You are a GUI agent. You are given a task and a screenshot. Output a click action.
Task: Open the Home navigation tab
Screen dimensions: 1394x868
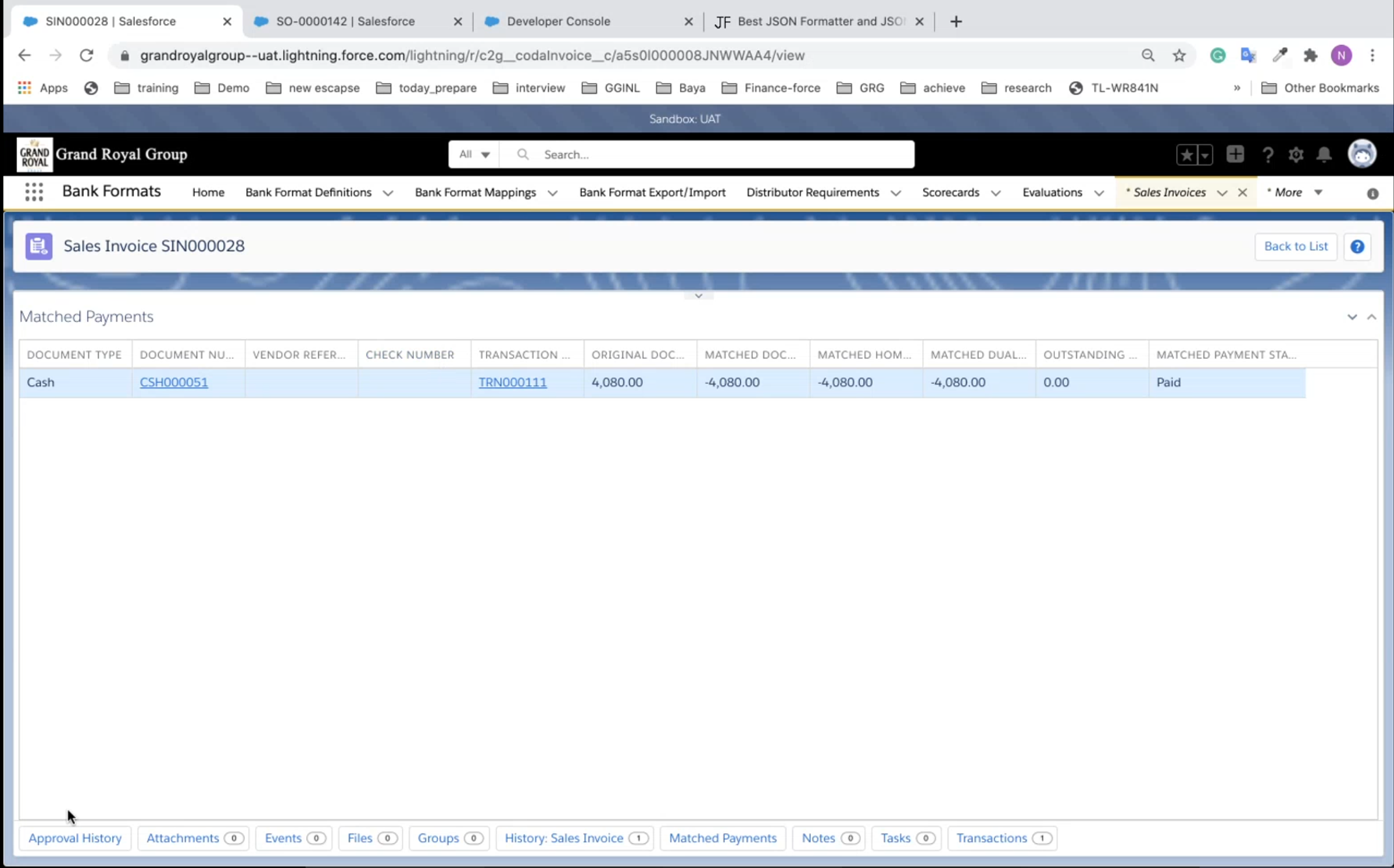208,193
